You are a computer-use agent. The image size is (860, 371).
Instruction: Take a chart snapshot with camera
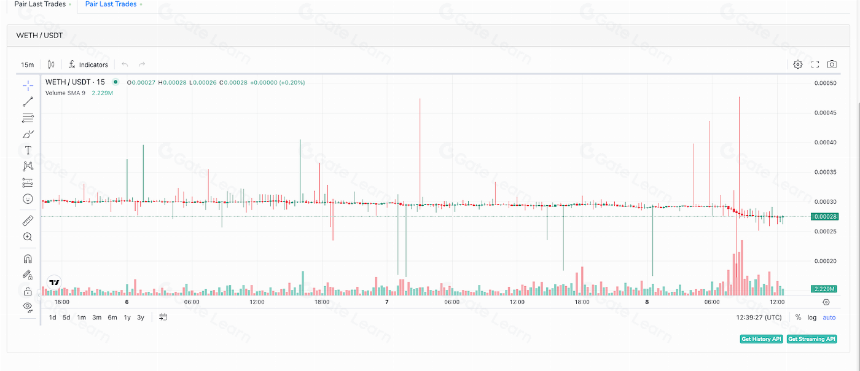pos(832,64)
